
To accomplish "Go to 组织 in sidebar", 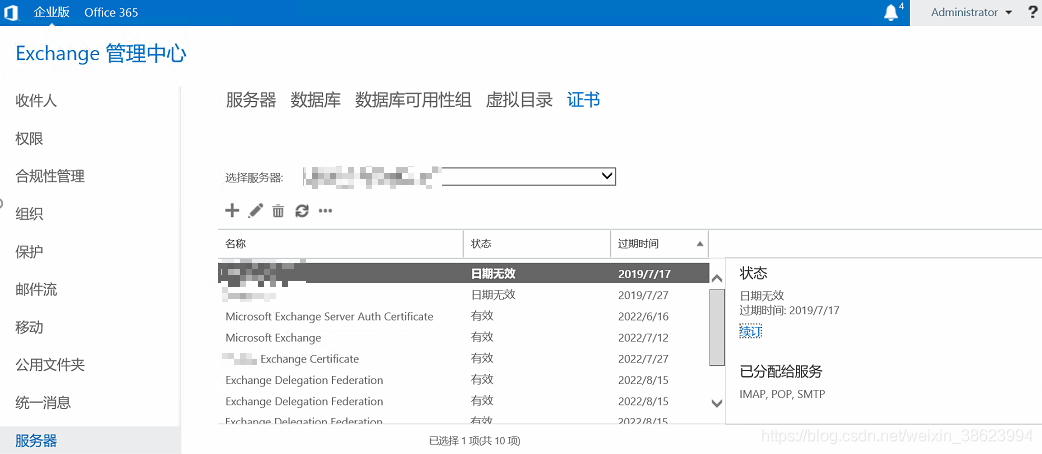I will [x=29, y=214].
